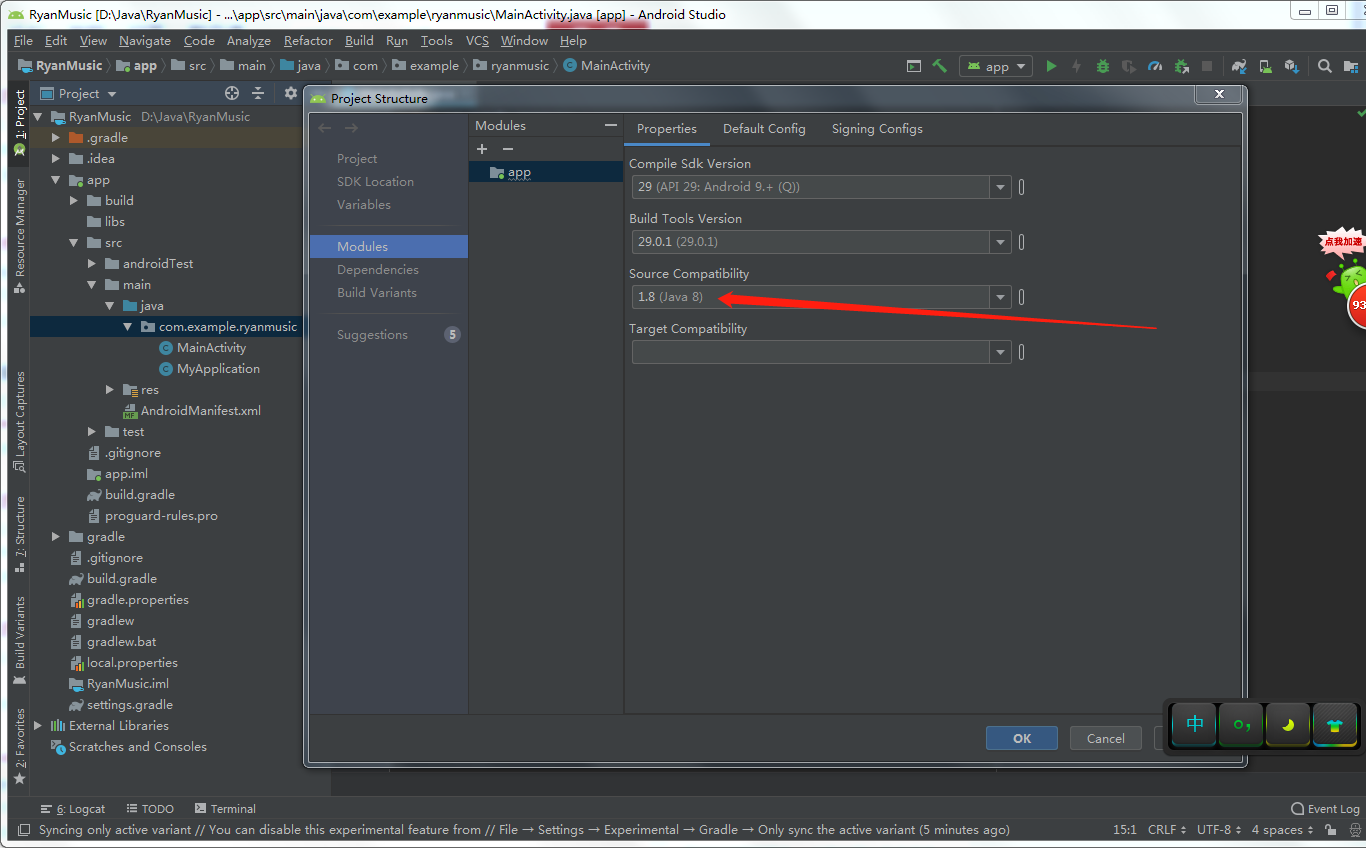This screenshot has width=1366, height=848.
Task: Click CRLF line separator in status bar
Action: [1167, 830]
